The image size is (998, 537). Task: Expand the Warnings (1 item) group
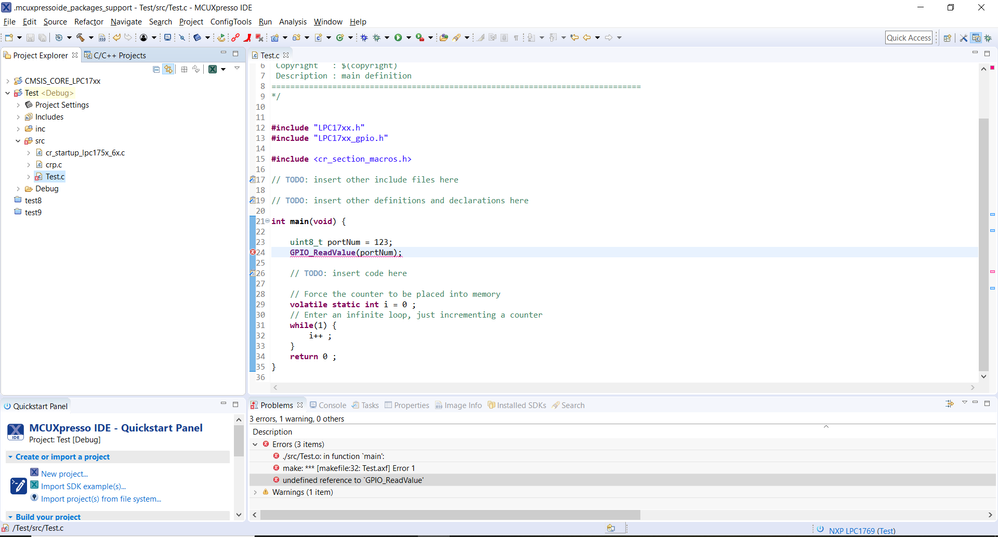255,492
